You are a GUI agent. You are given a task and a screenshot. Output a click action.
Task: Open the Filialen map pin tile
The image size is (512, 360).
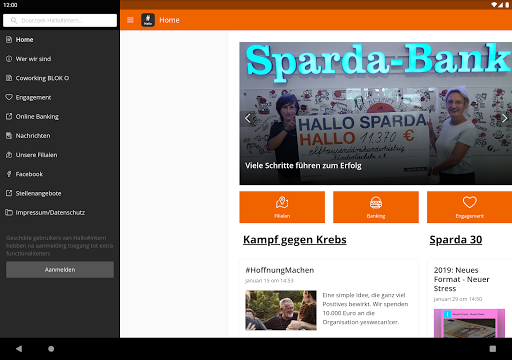(282, 207)
